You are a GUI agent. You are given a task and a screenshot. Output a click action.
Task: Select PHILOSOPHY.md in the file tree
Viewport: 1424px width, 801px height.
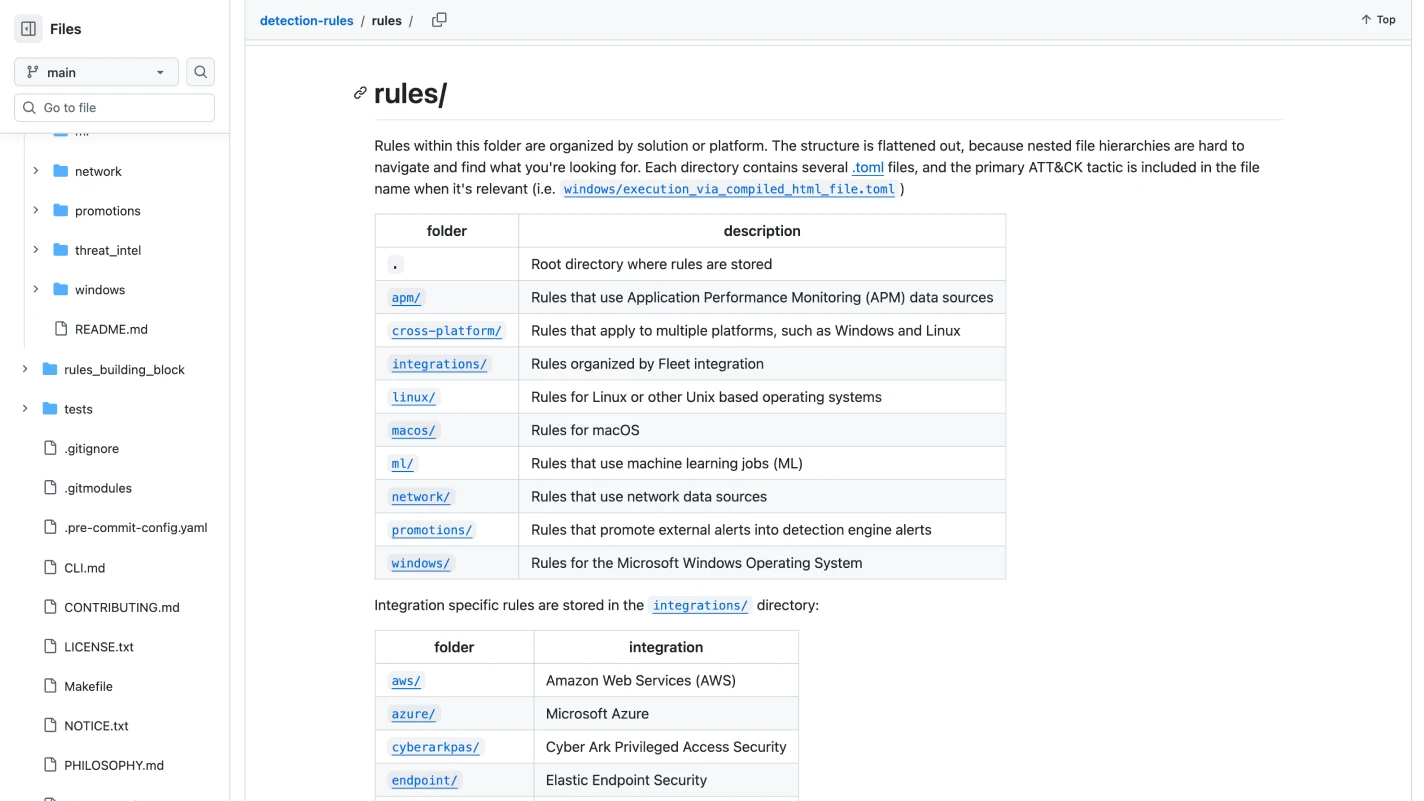coord(114,765)
